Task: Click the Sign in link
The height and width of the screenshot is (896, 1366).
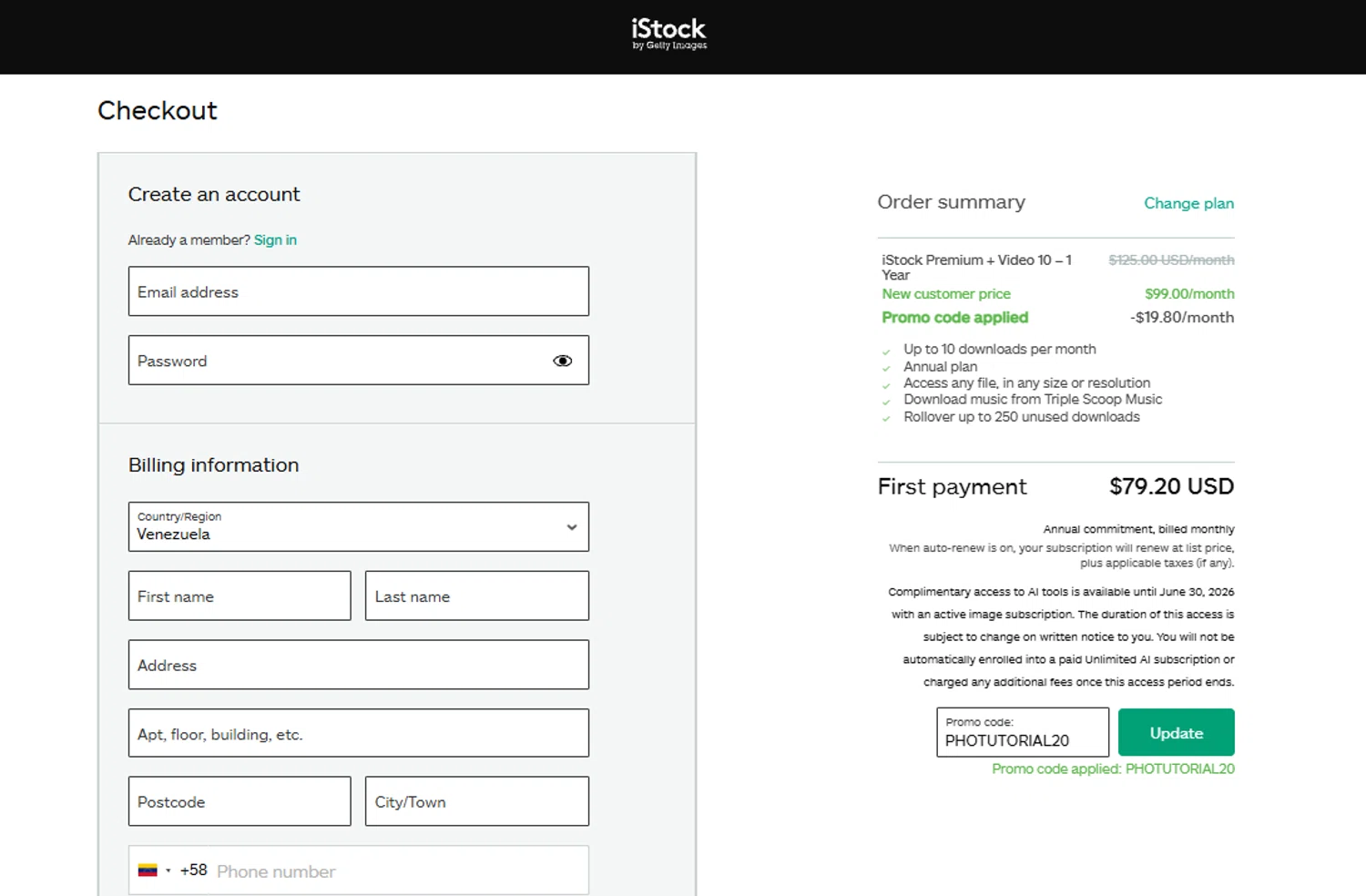Action: (x=275, y=239)
